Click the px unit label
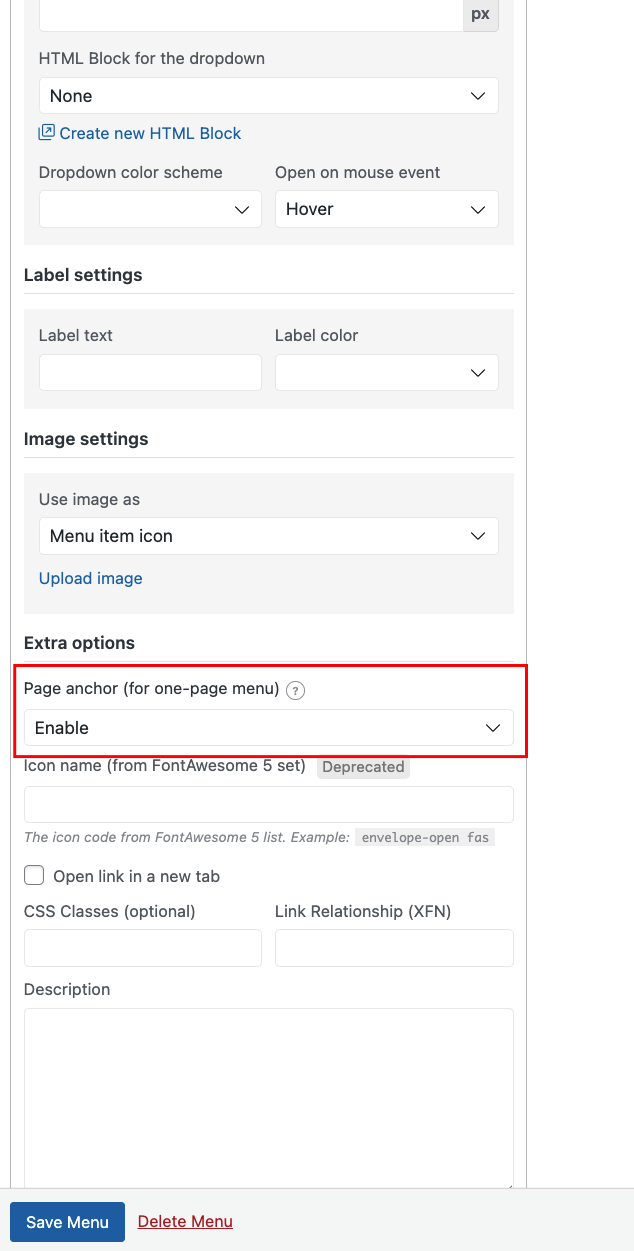Viewport: 634px width, 1251px height. point(480,15)
